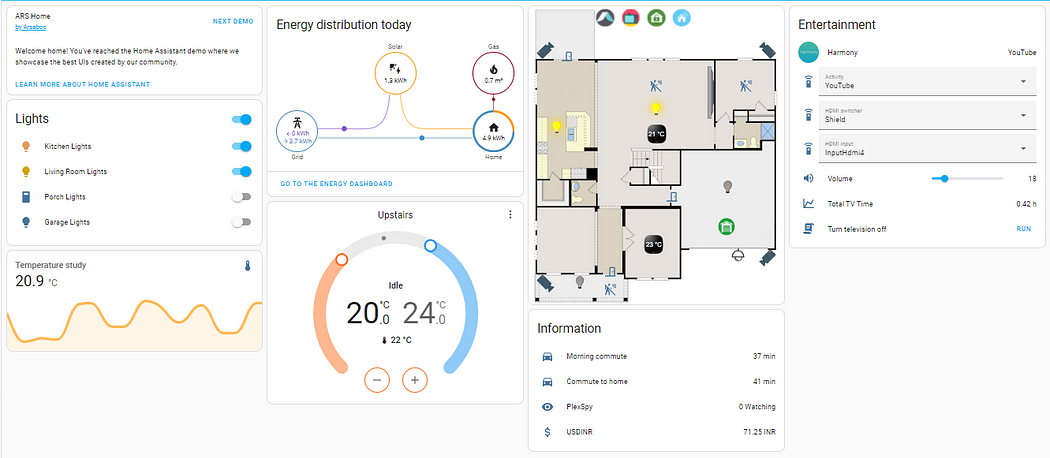
Task: Click the green house lock icon above floorplan
Action: 656,18
